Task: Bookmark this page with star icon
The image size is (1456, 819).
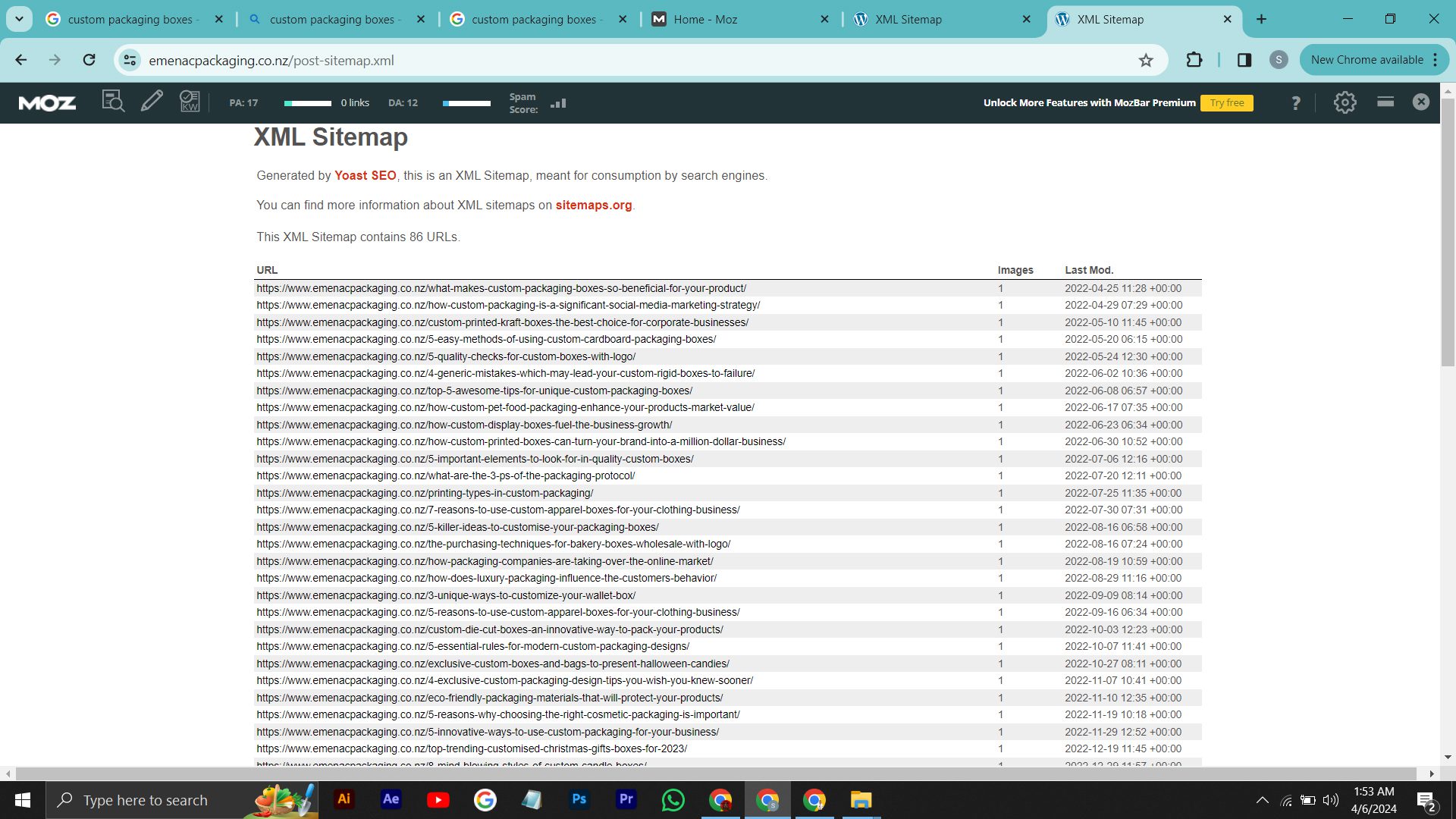Action: coord(1145,61)
